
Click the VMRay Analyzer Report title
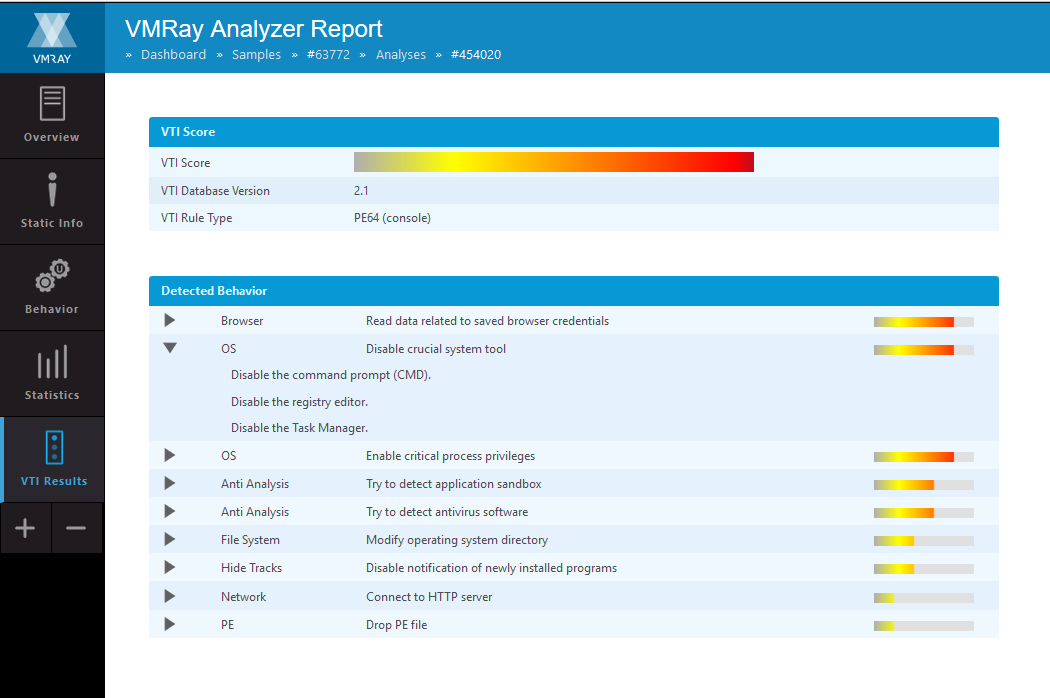[254, 29]
